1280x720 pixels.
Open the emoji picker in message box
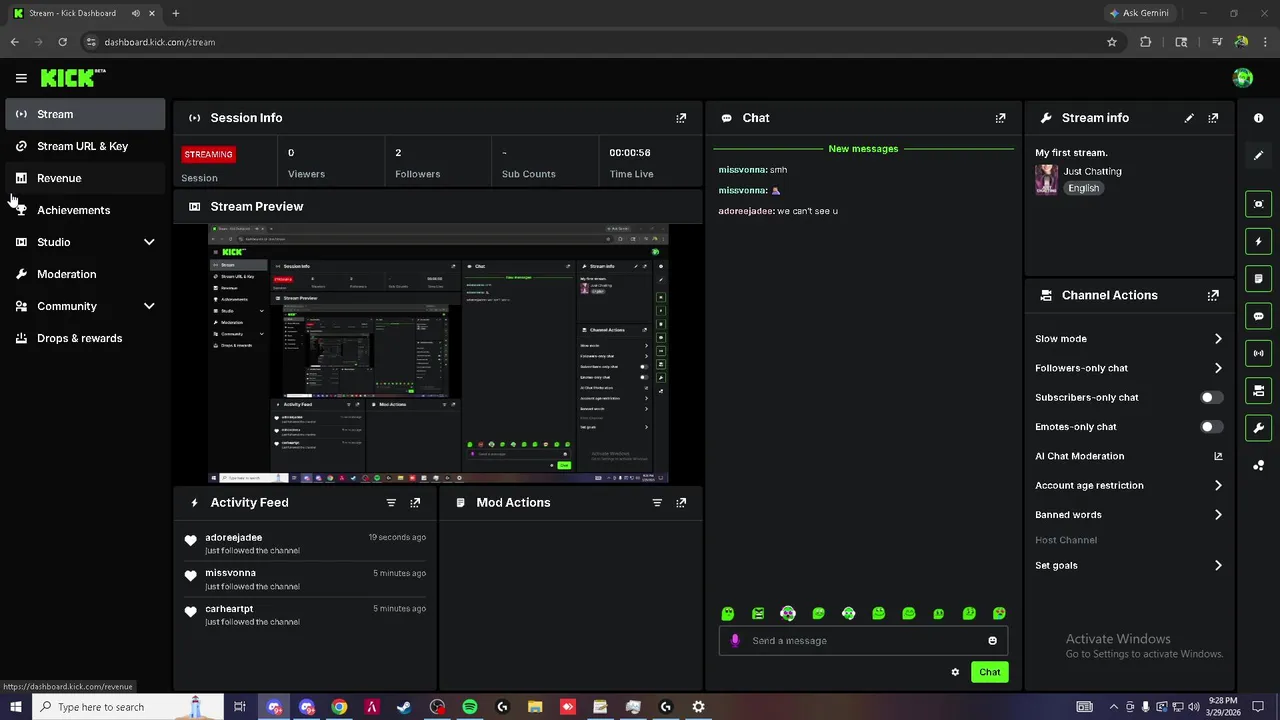[x=992, y=641]
